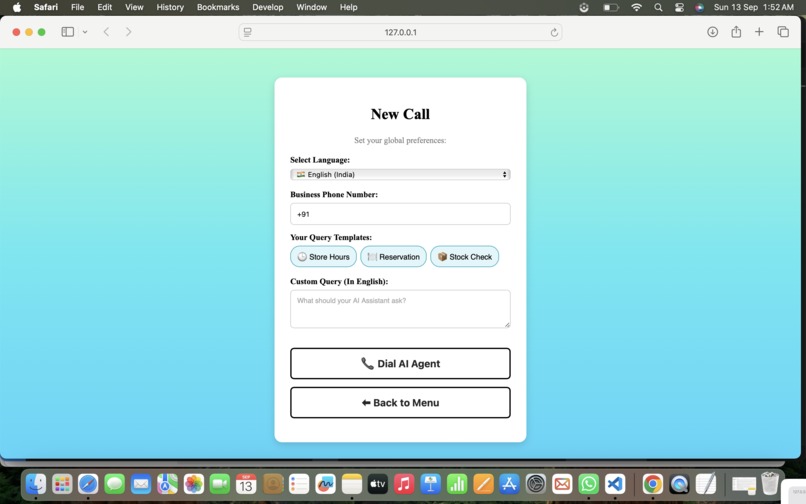Click the Safari address bar showing 127.0.0.1
Screen dimensions: 806x504
point(400,32)
